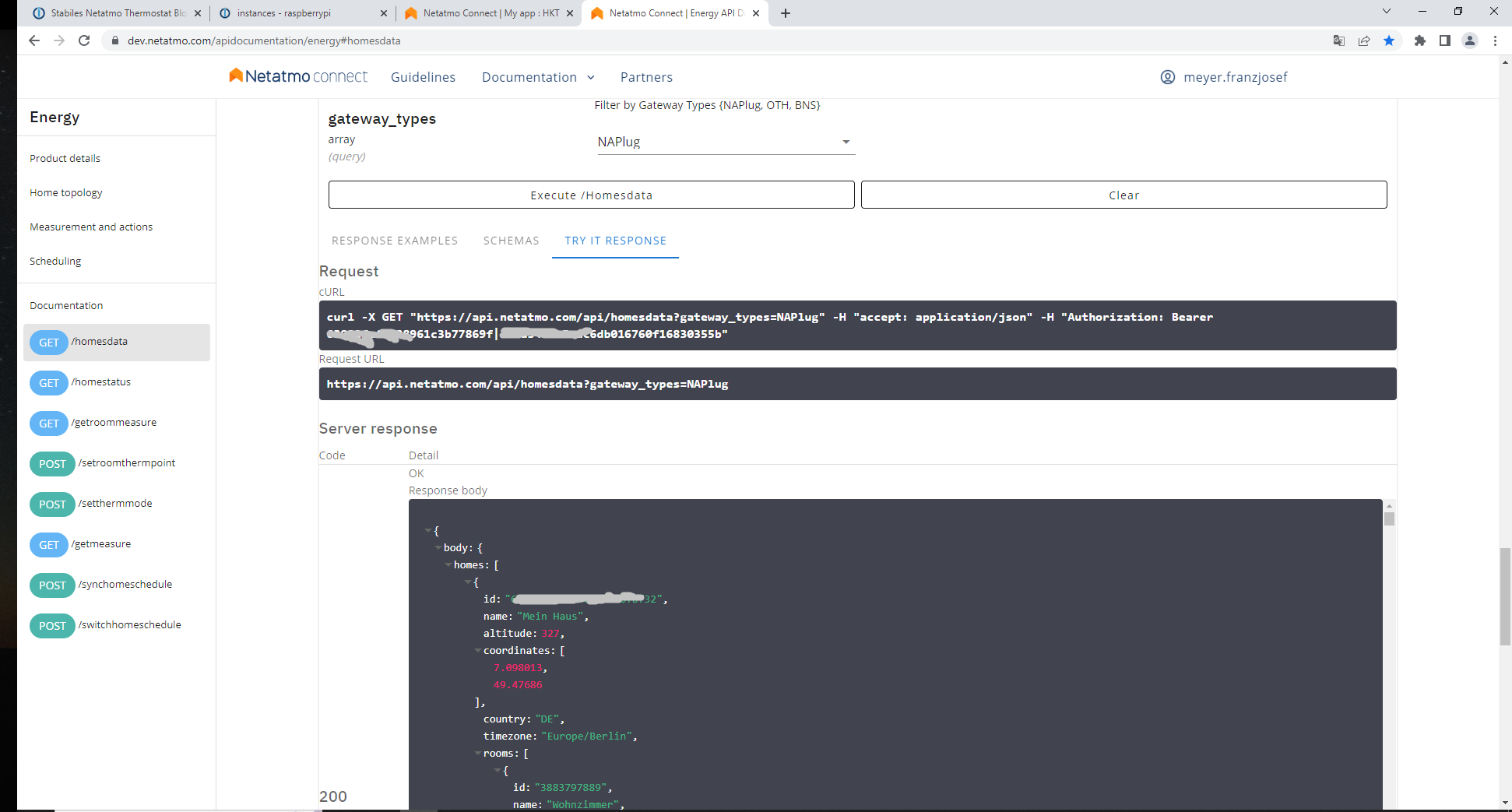Open the tab search chevron in title bar
The width and height of the screenshot is (1512, 812).
tap(1387, 12)
